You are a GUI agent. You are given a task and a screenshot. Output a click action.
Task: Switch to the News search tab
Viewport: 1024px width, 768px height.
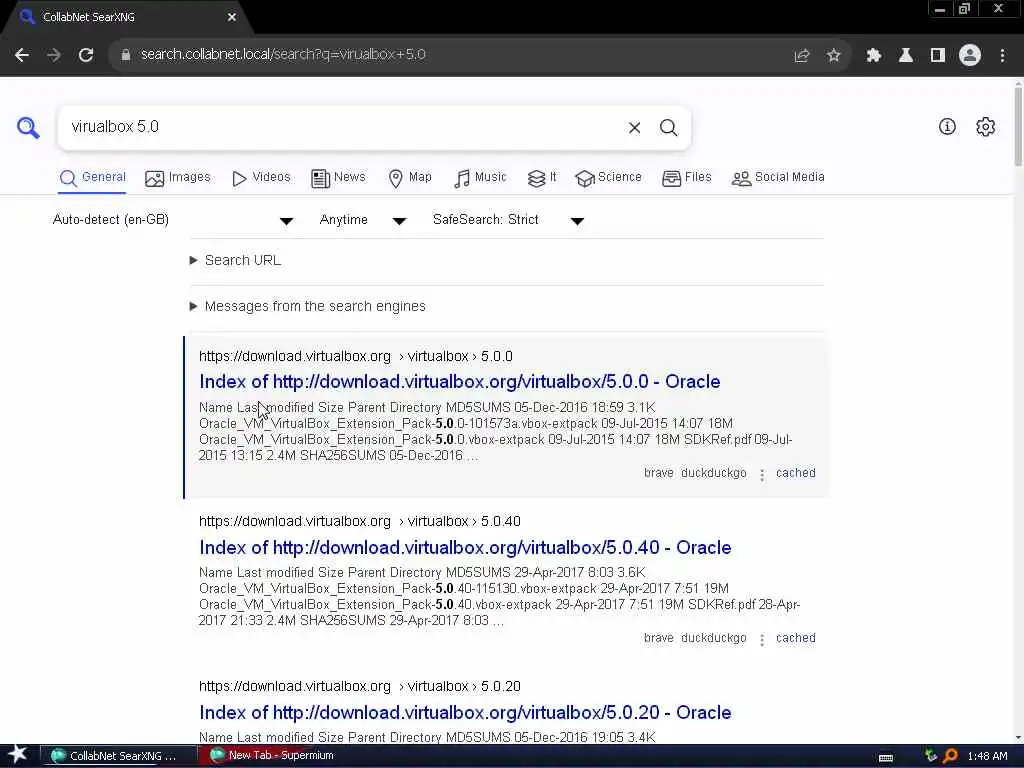click(338, 178)
